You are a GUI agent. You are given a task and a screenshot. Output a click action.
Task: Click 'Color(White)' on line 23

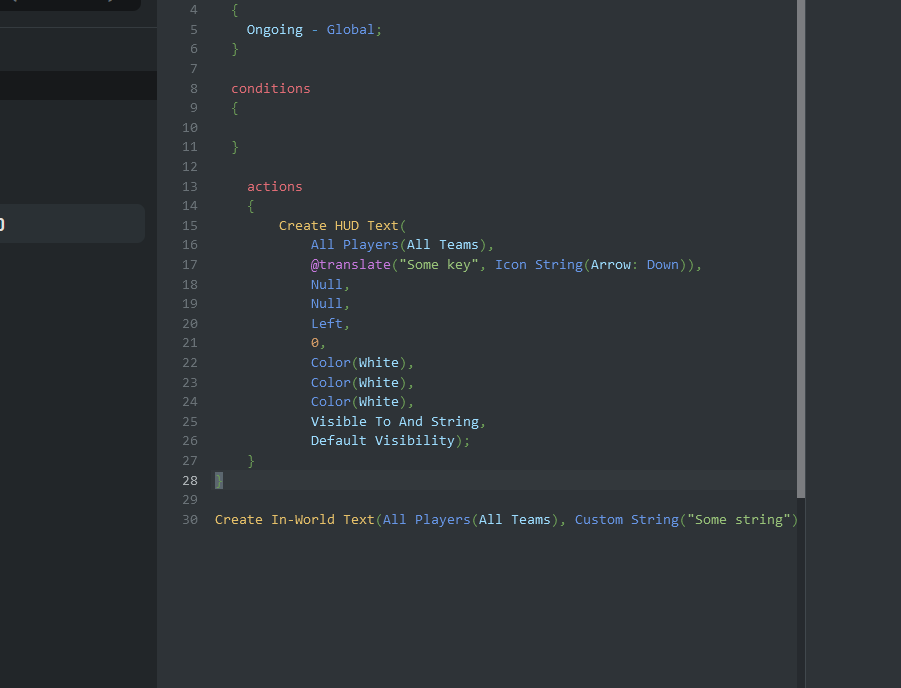point(359,383)
